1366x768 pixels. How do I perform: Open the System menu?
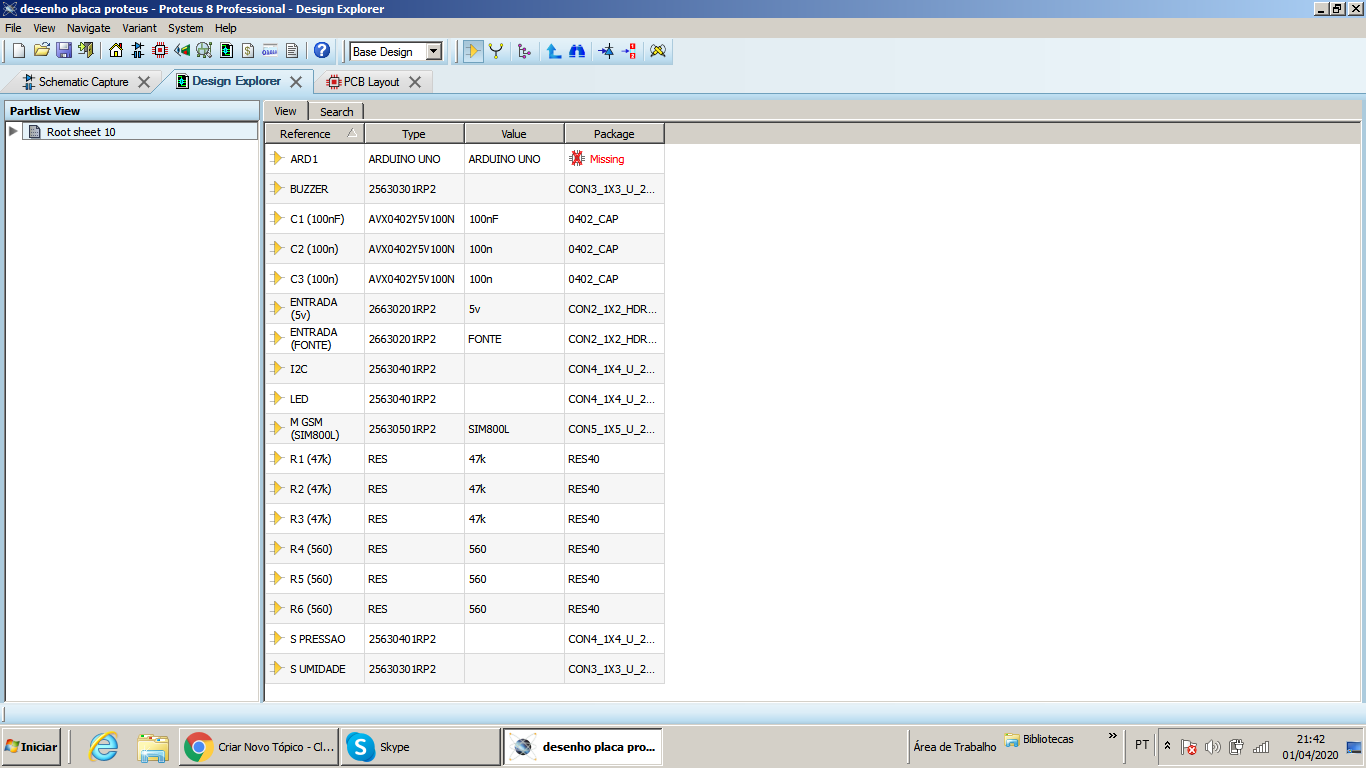[x=186, y=28]
